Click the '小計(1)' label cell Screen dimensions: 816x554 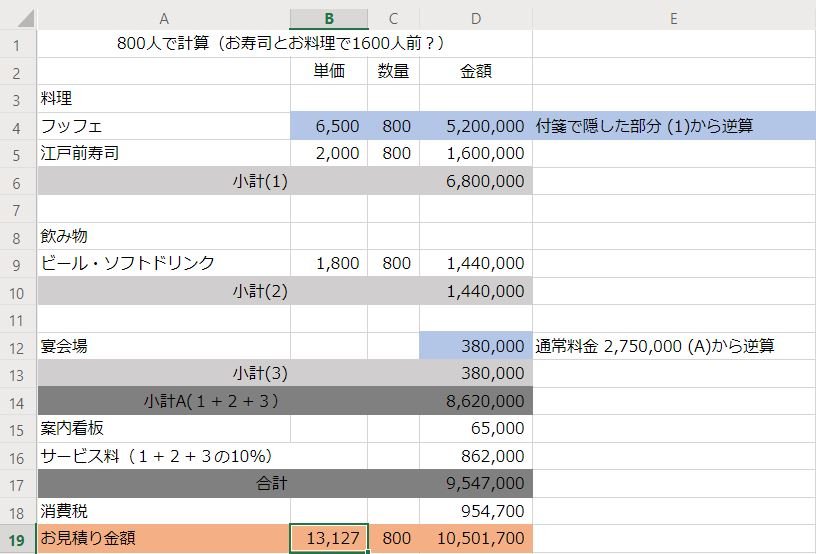[163, 181]
